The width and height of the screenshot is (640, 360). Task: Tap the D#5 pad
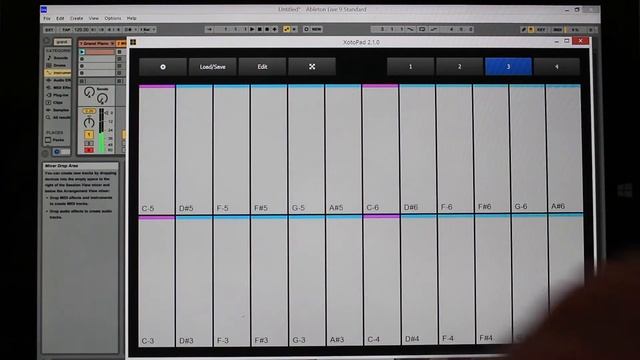(x=194, y=149)
